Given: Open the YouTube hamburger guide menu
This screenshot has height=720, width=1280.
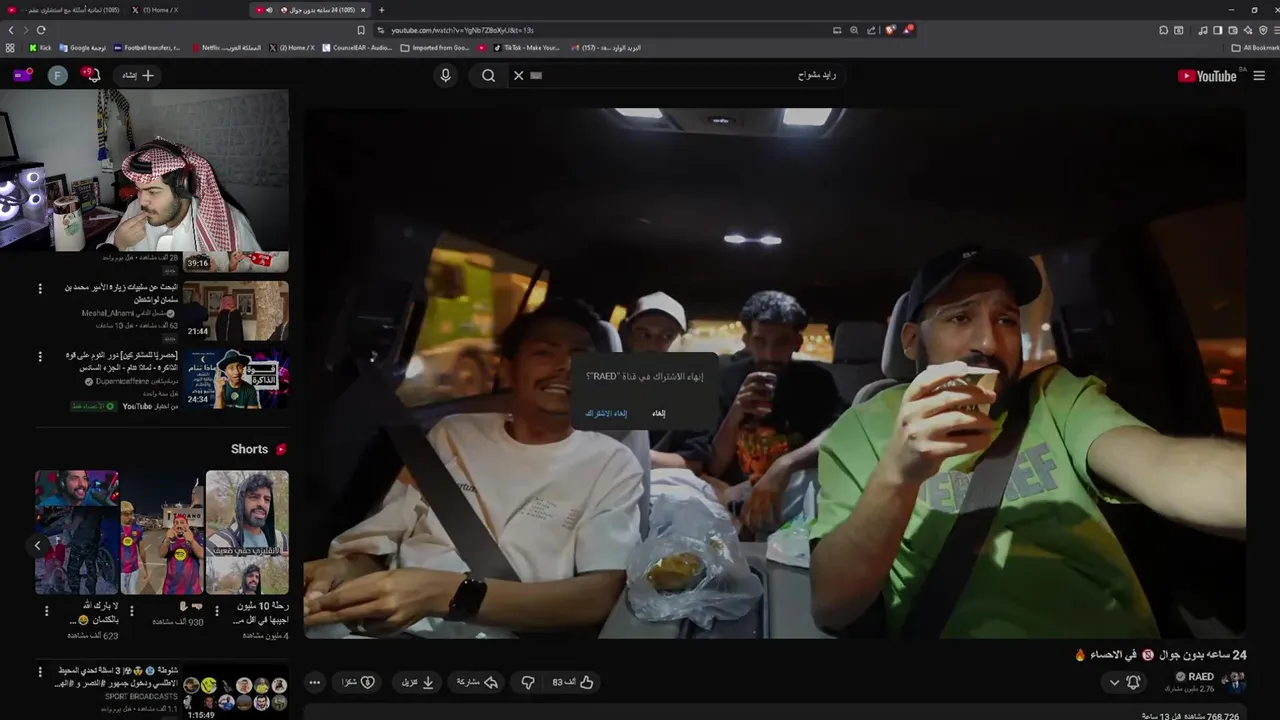Looking at the screenshot, I should pos(1259,75).
